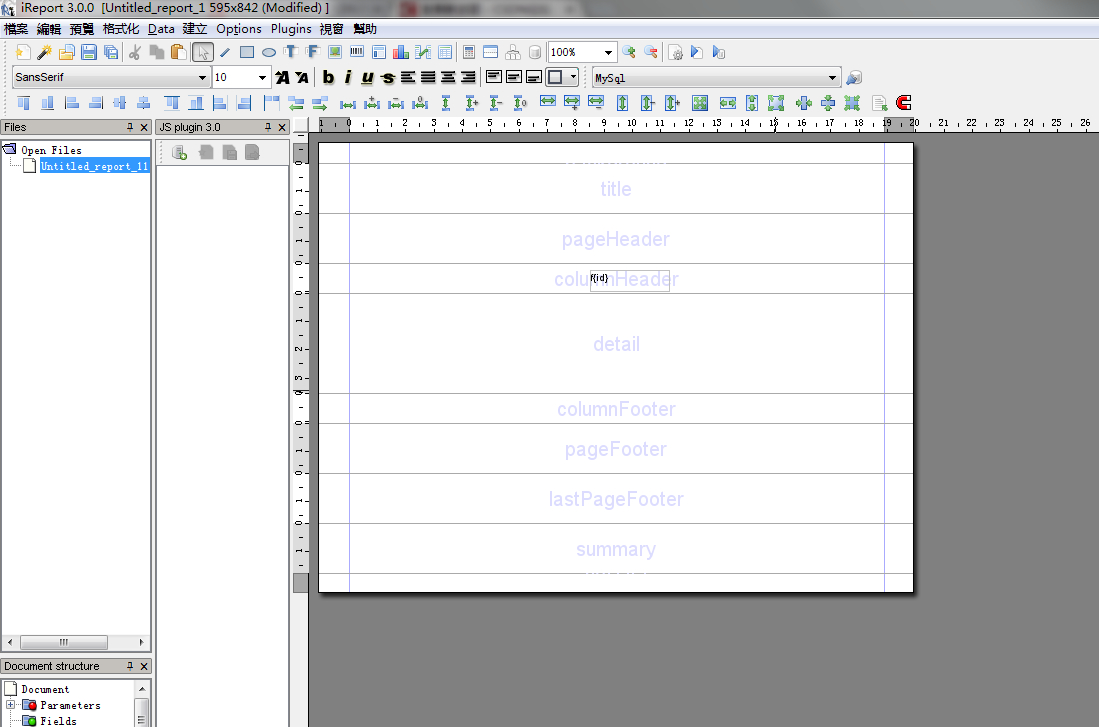Expand the Parameters tree node

(x=11, y=705)
